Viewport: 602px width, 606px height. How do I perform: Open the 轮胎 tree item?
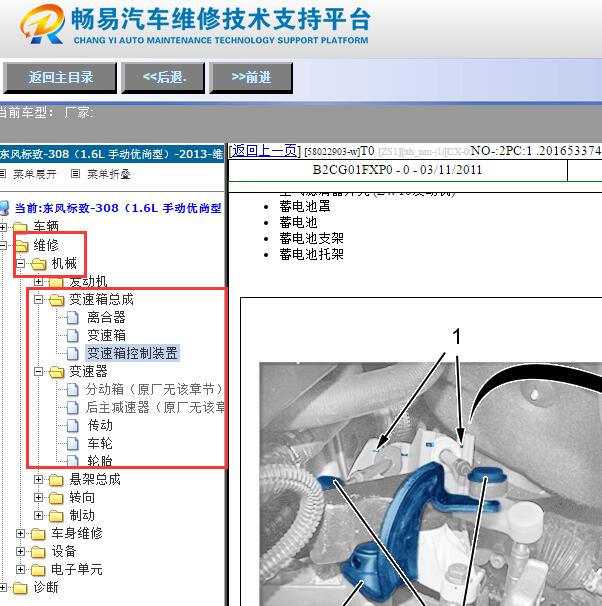click(x=100, y=461)
